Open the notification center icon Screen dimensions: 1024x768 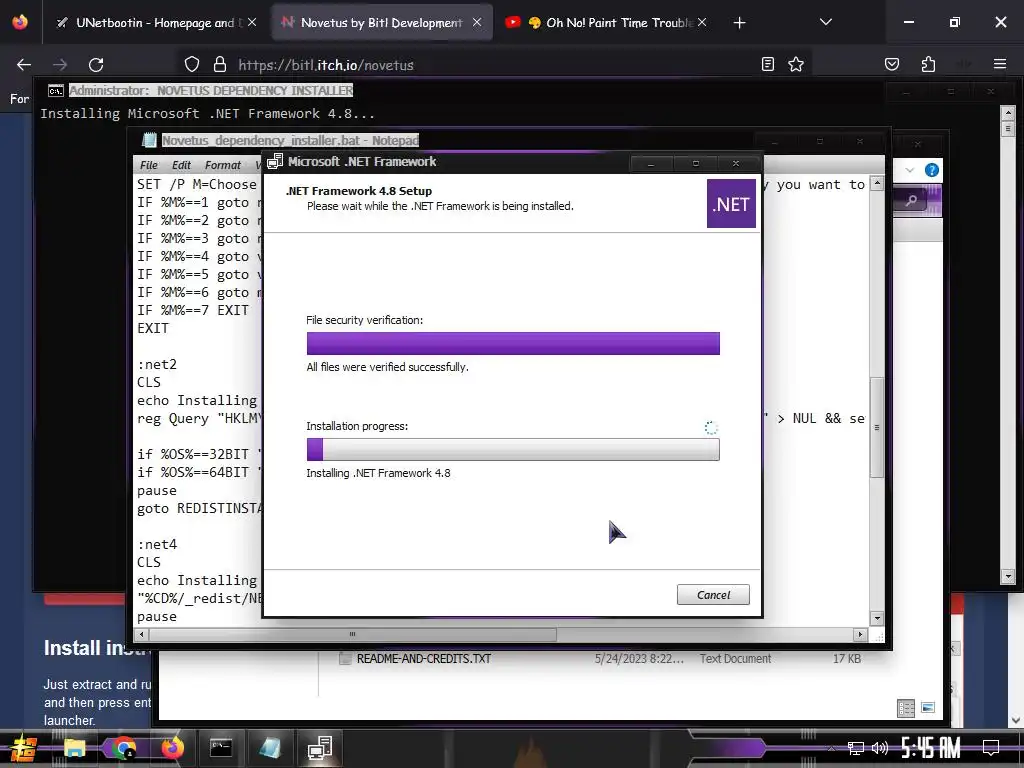tap(991, 748)
